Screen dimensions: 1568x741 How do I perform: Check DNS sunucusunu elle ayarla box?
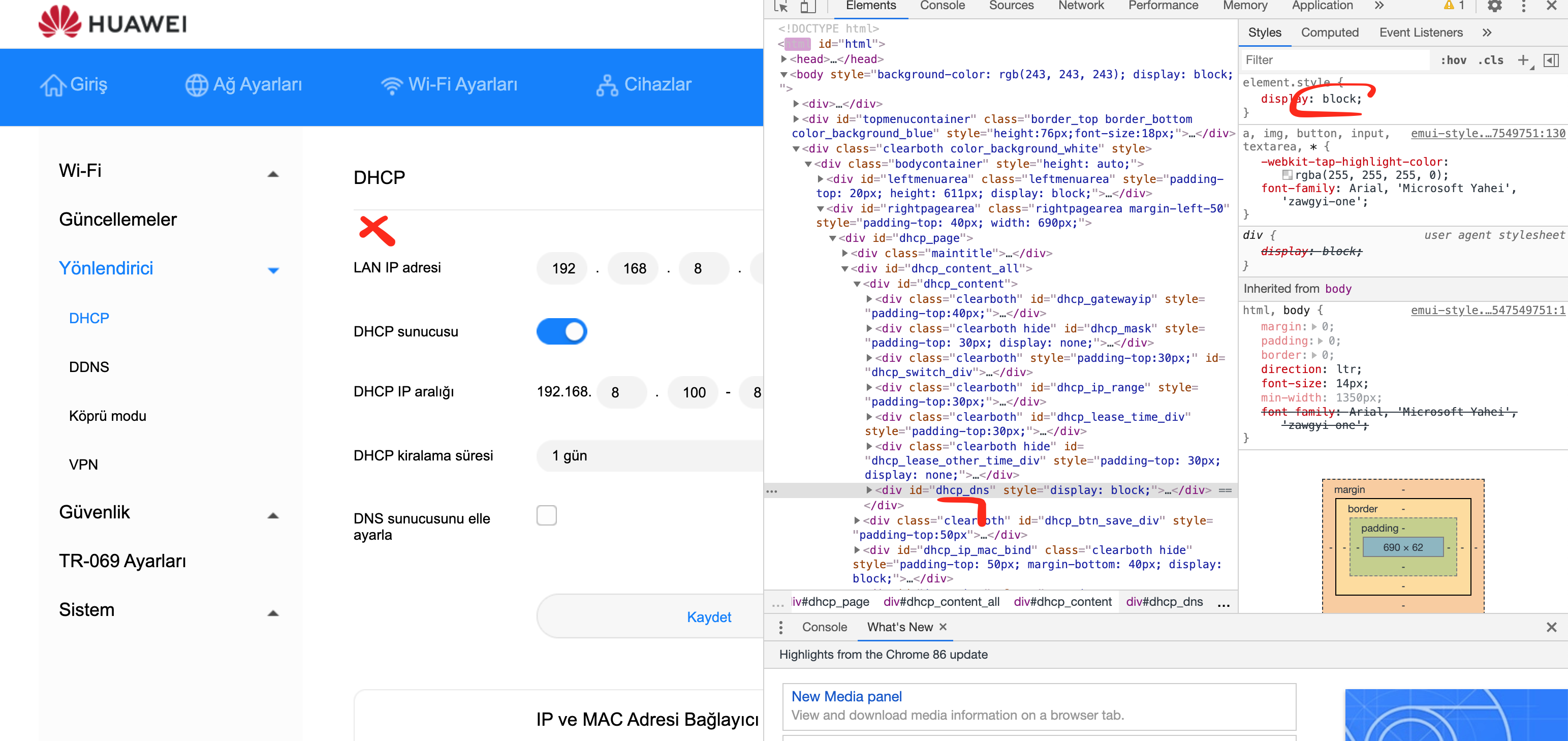[546, 515]
